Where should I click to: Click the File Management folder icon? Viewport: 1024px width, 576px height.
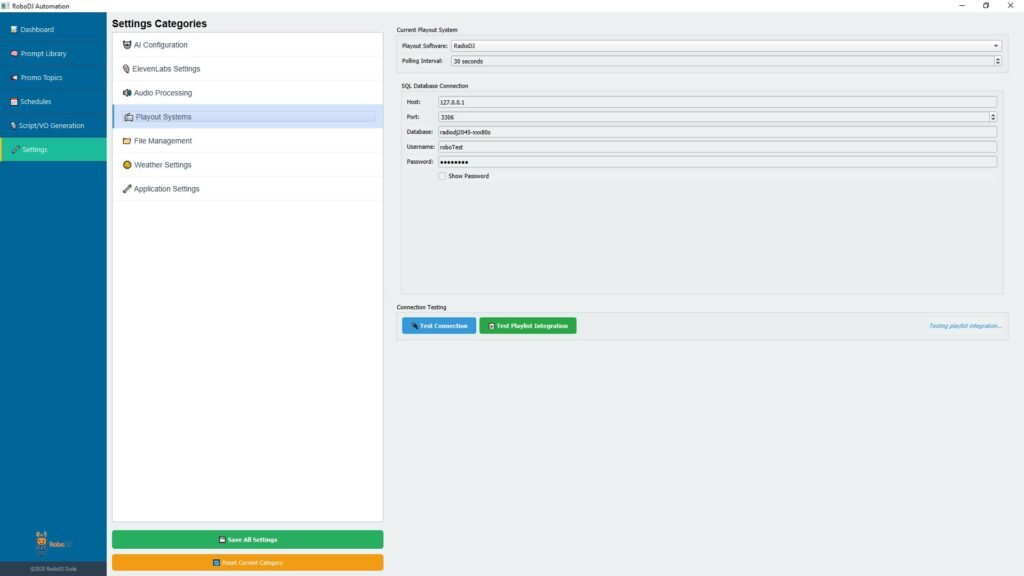[x=127, y=141]
